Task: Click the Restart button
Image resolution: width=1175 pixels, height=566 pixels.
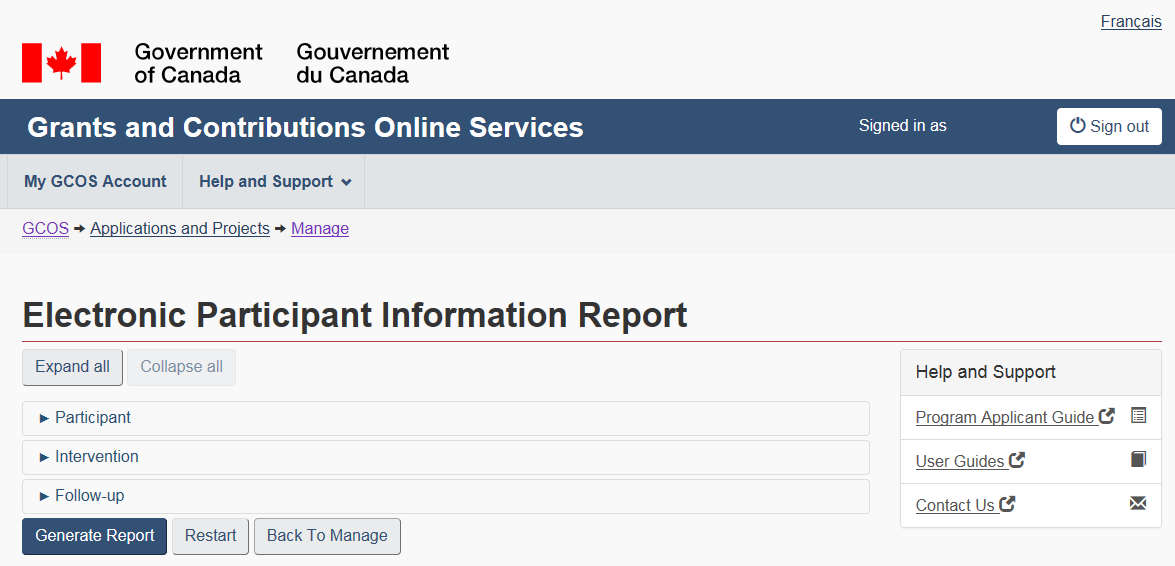Action: [x=210, y=536]
